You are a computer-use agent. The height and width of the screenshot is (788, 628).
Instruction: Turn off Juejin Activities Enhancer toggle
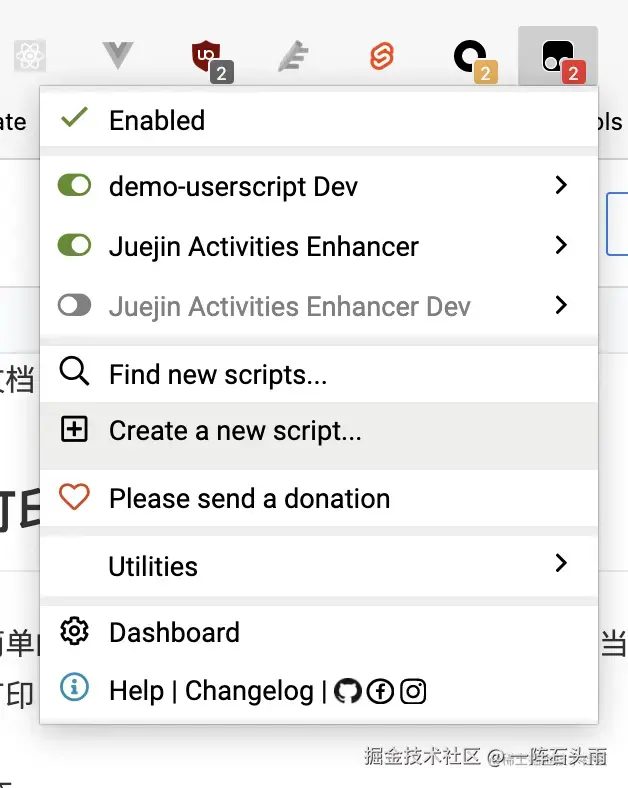tap(74, 246)
